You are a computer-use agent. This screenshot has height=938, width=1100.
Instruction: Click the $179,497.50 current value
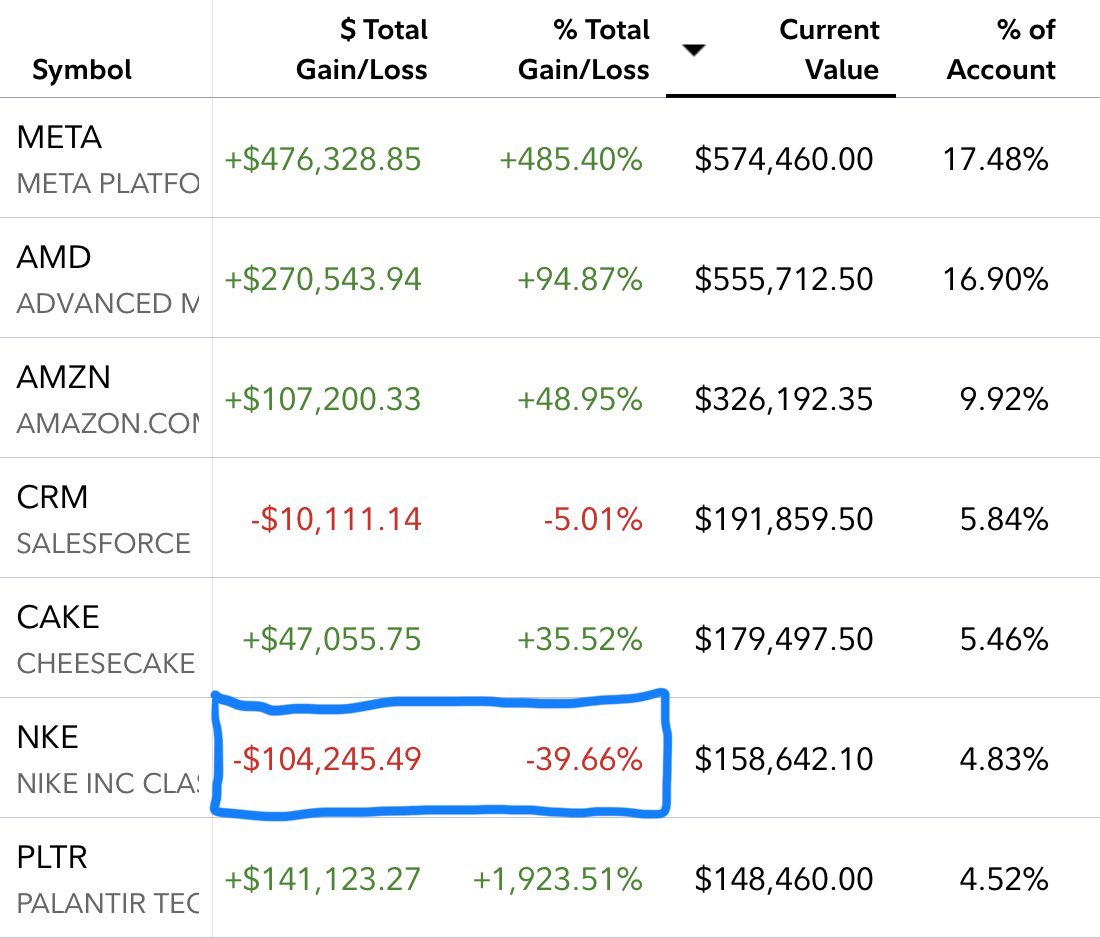(784, 639)
